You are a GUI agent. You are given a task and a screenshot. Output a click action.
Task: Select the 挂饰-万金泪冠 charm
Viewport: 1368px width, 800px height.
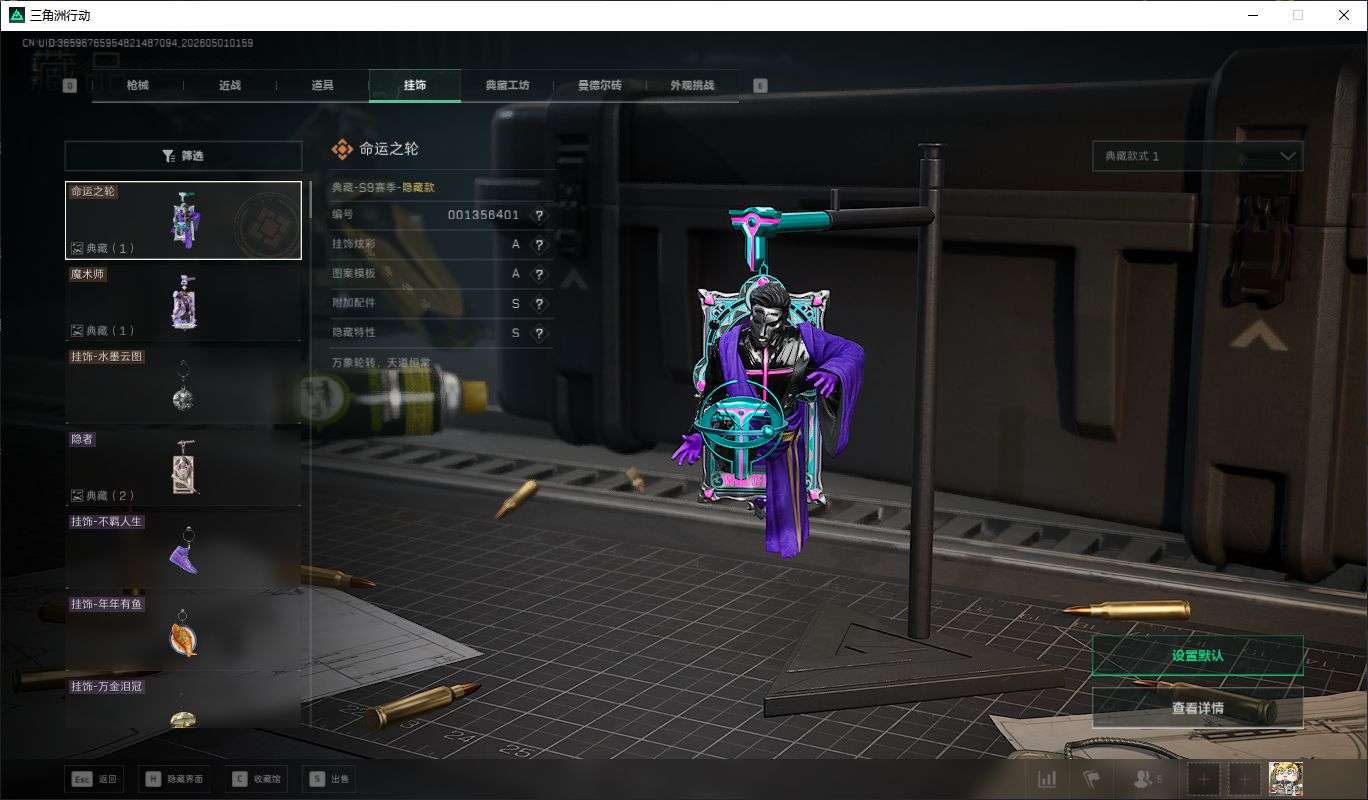pyautogui.click(x=183, y=703)
